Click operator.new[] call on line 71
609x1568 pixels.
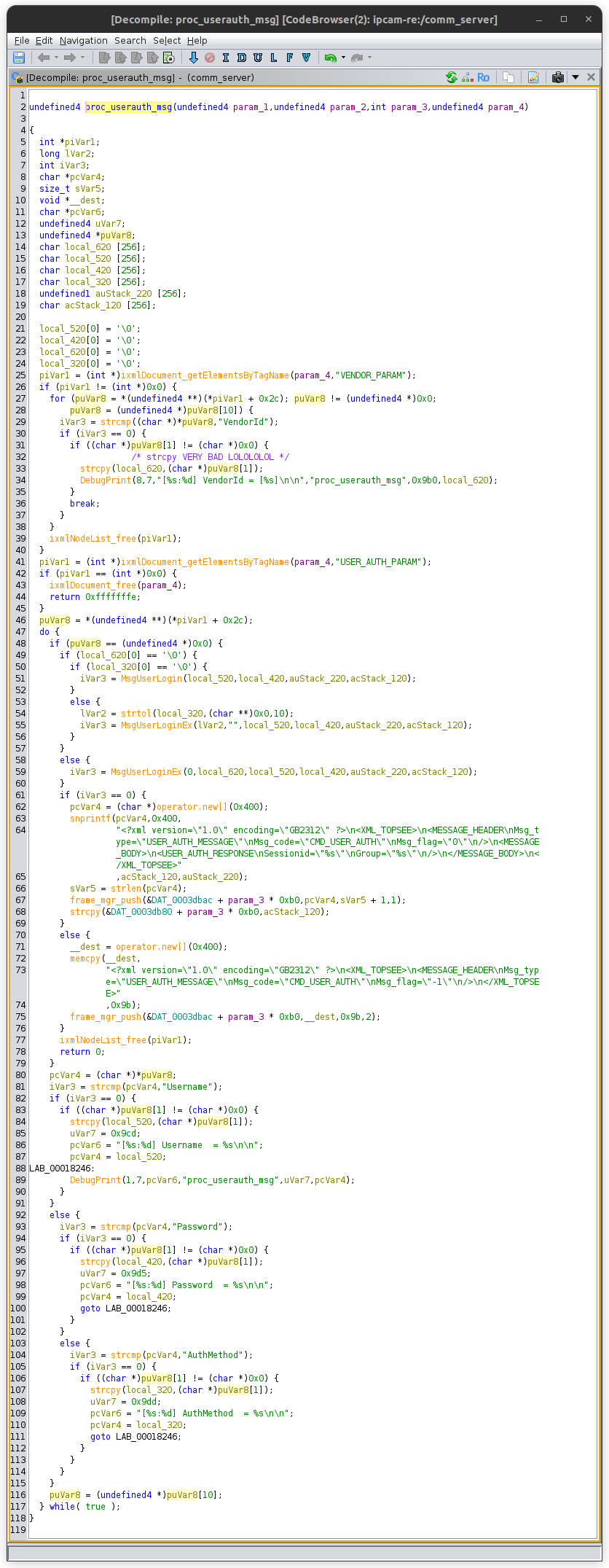click(x=152, y=947)
